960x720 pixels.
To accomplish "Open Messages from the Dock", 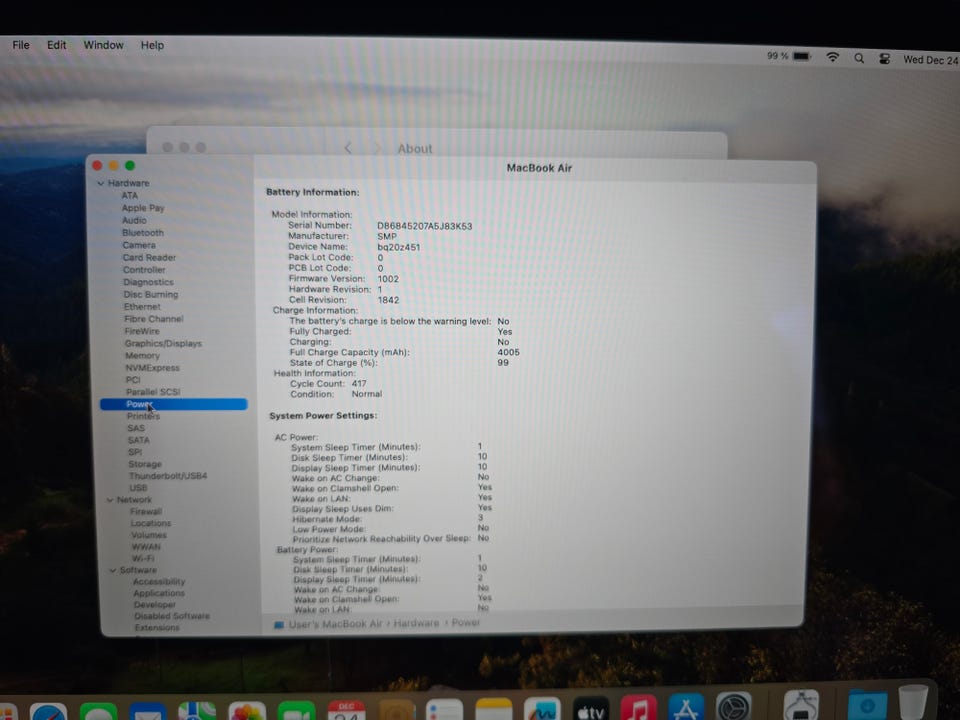I will click(x=98, y=711).
